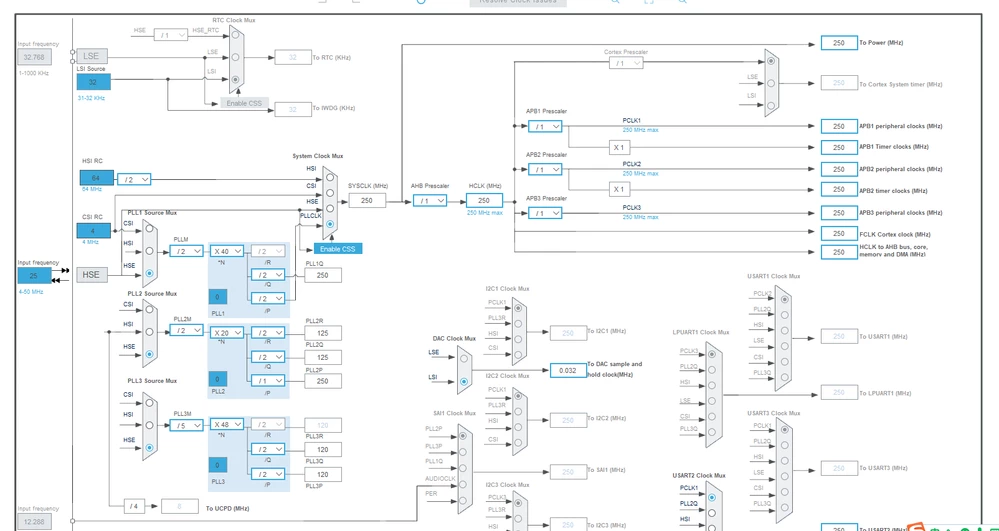
Task: Select LSE input on RTC Clock Mux
Action: pyautogui.click(x=236, y=57)
